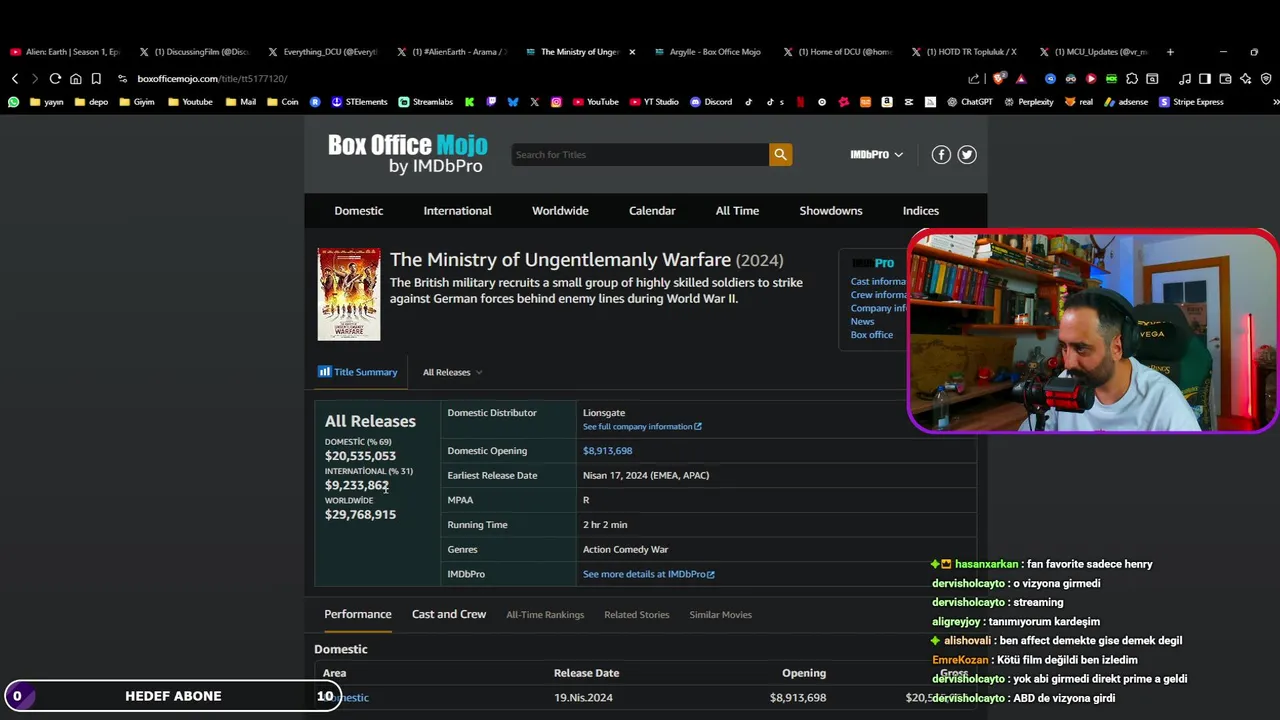Click See full company information link
The image size is (1280, 720).
click(x=642, y=426)
